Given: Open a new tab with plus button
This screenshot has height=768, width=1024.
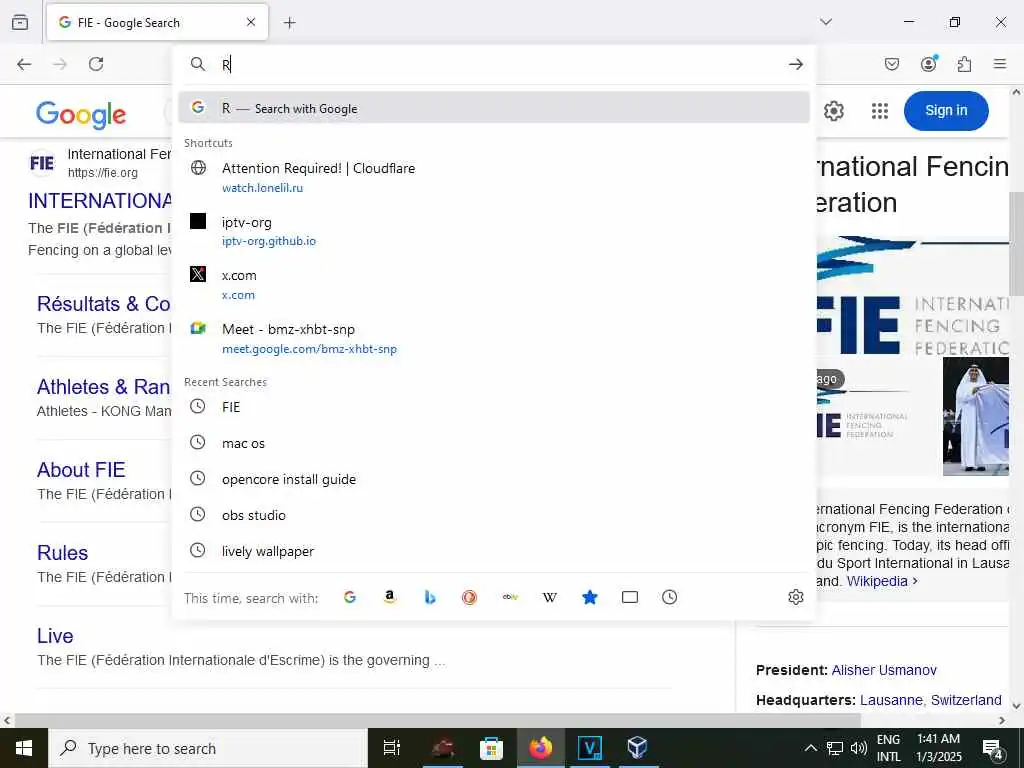Looking at the screenshot, I should pos(289,23).
